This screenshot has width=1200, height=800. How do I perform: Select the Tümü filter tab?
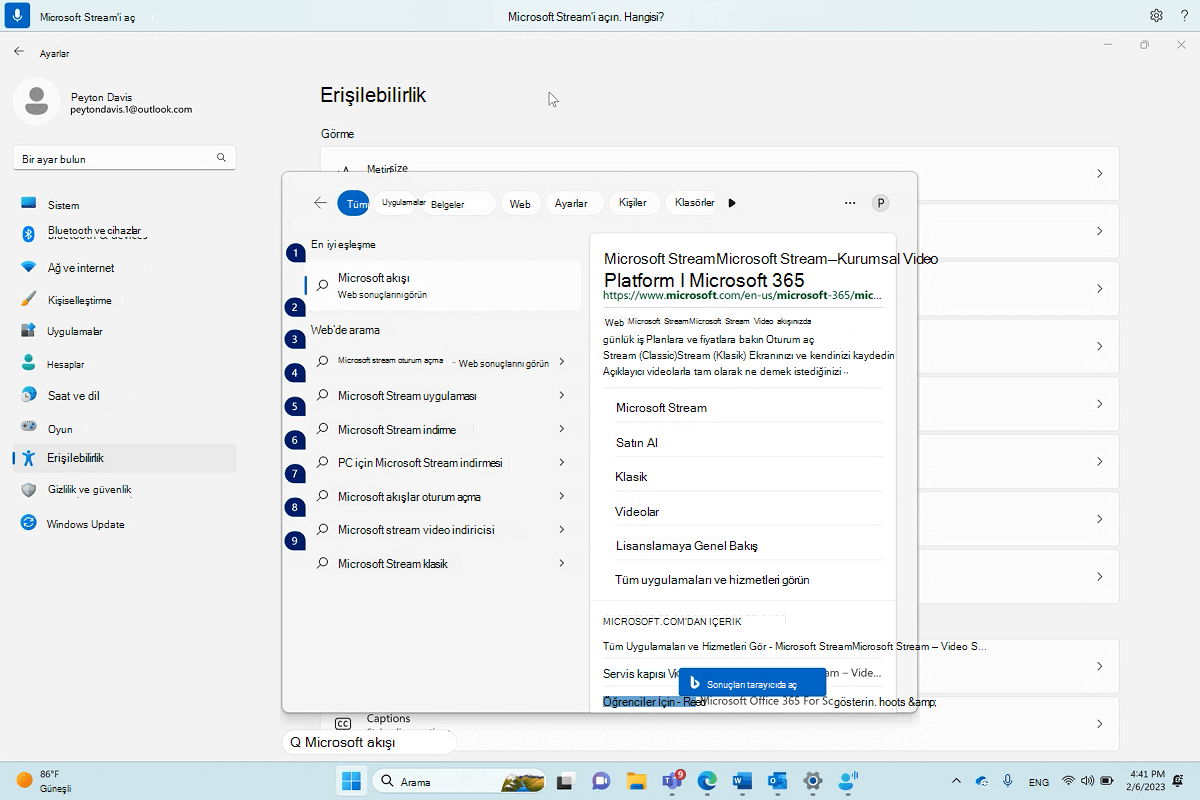(353, 203)
